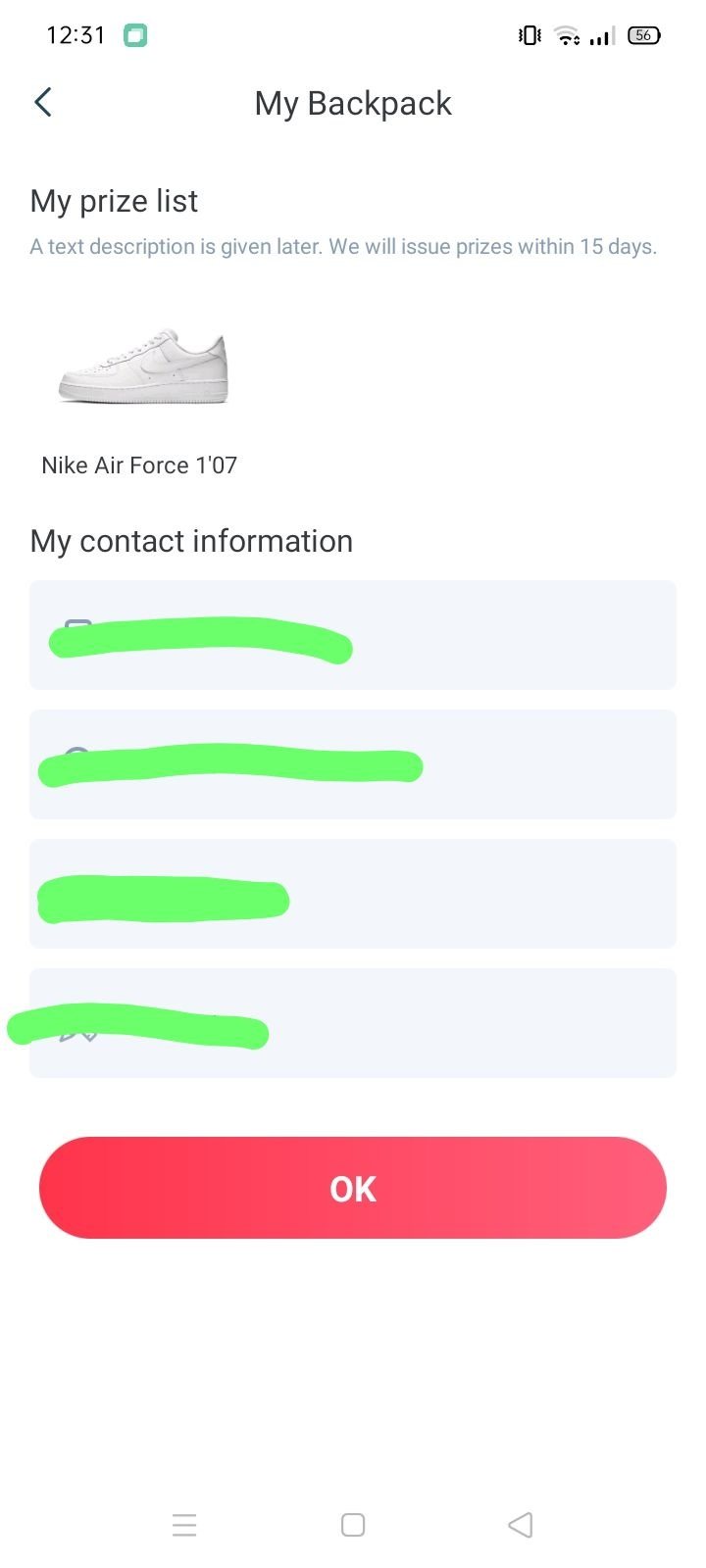Viewport: 706px width, 1568px height.
Task: Tap the My Backpack page title
Action: (353, 103)
